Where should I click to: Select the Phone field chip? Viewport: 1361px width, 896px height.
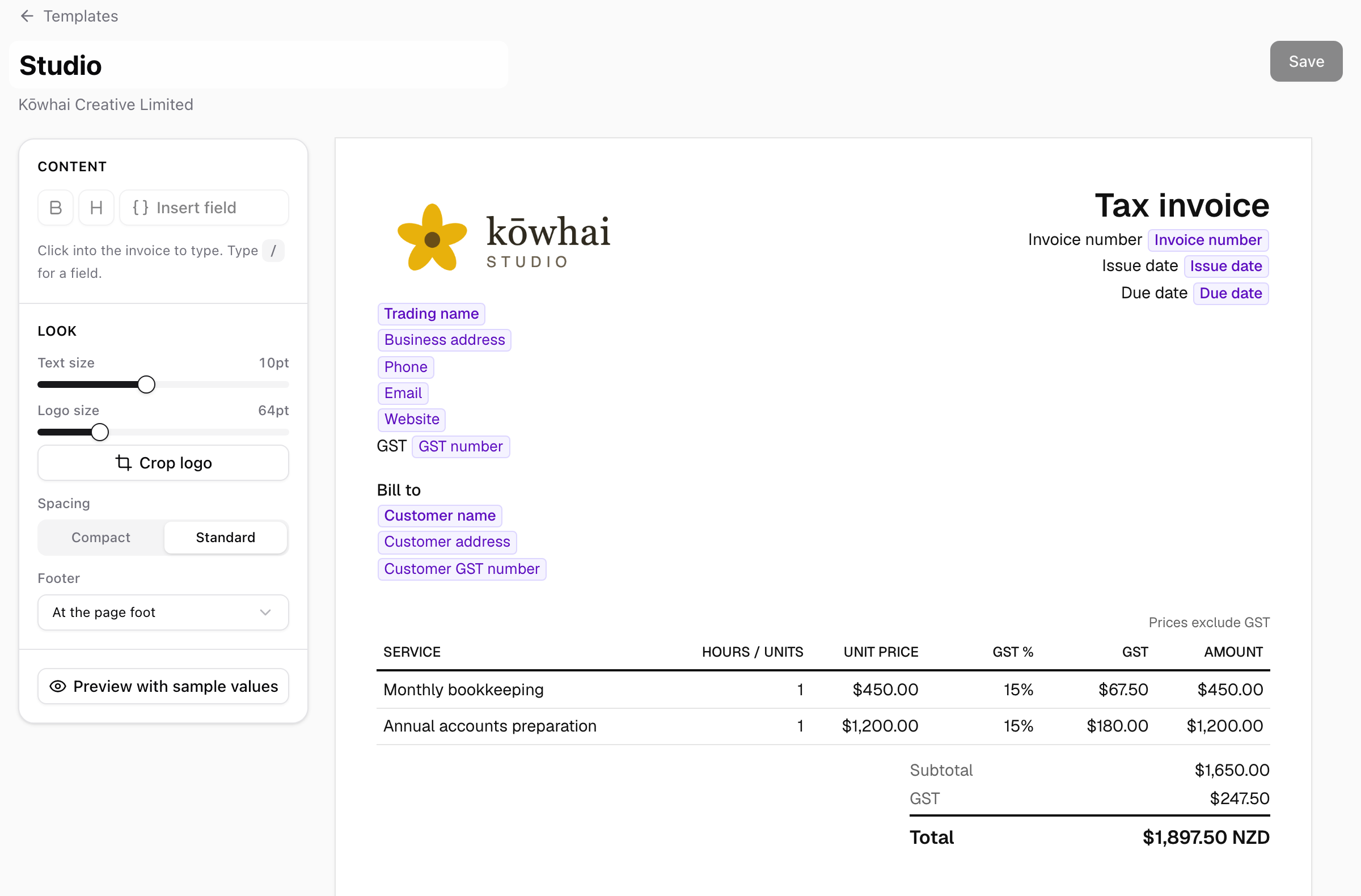(405, 367)
